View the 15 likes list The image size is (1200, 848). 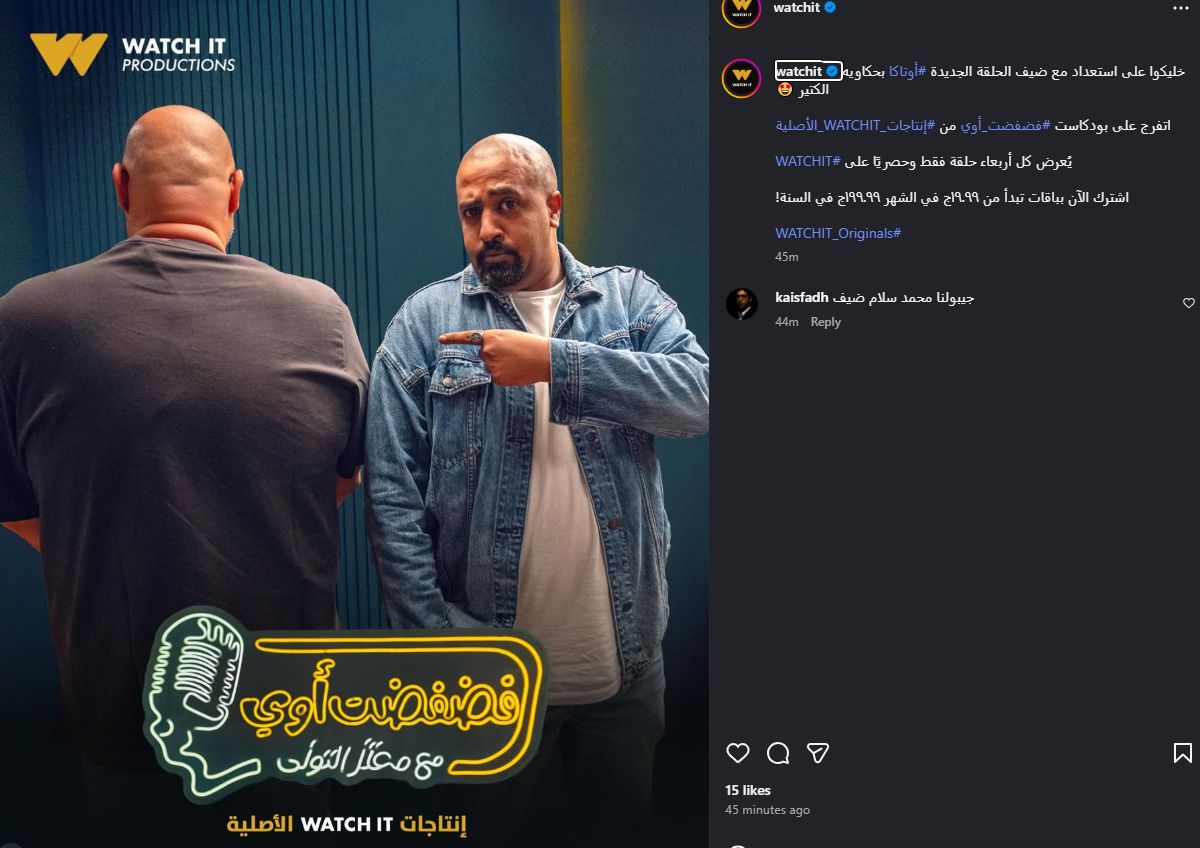point(748,790)
